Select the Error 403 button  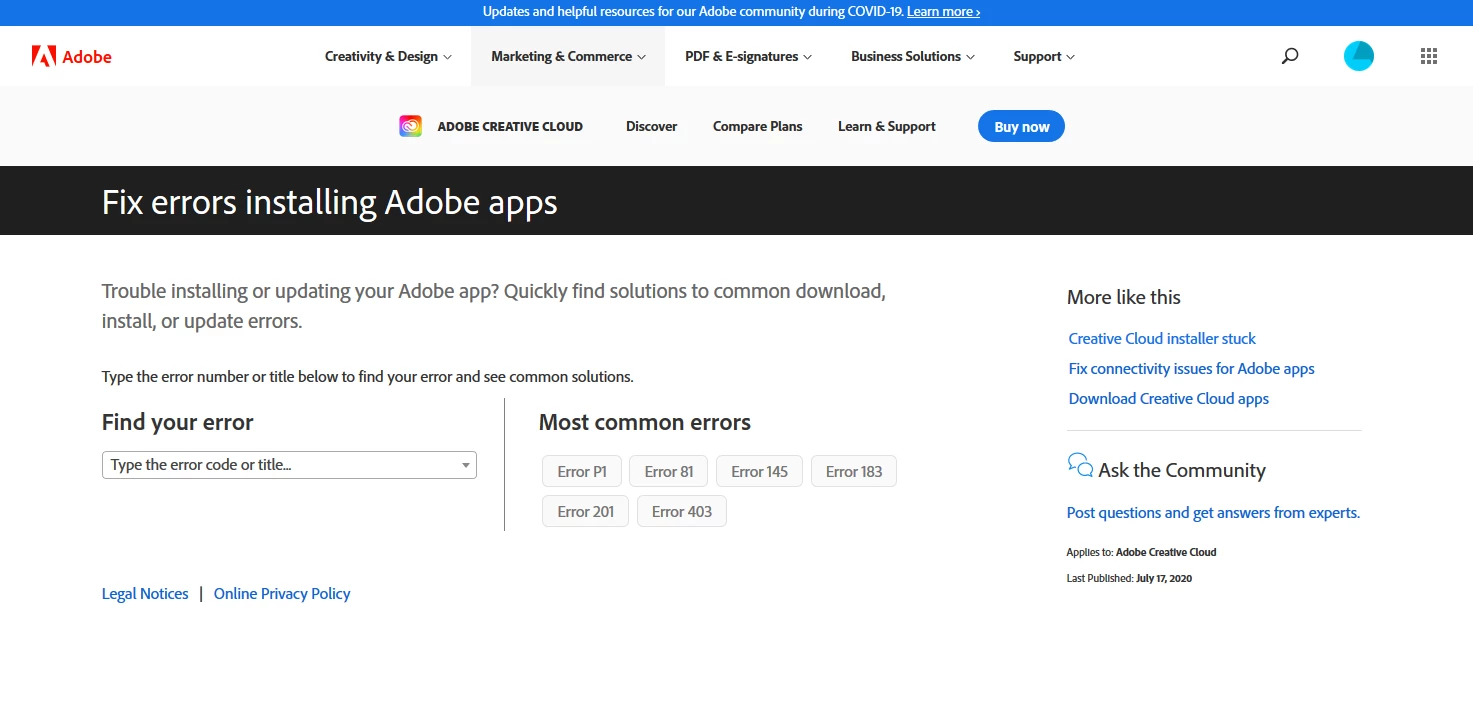tap(682, 511)
